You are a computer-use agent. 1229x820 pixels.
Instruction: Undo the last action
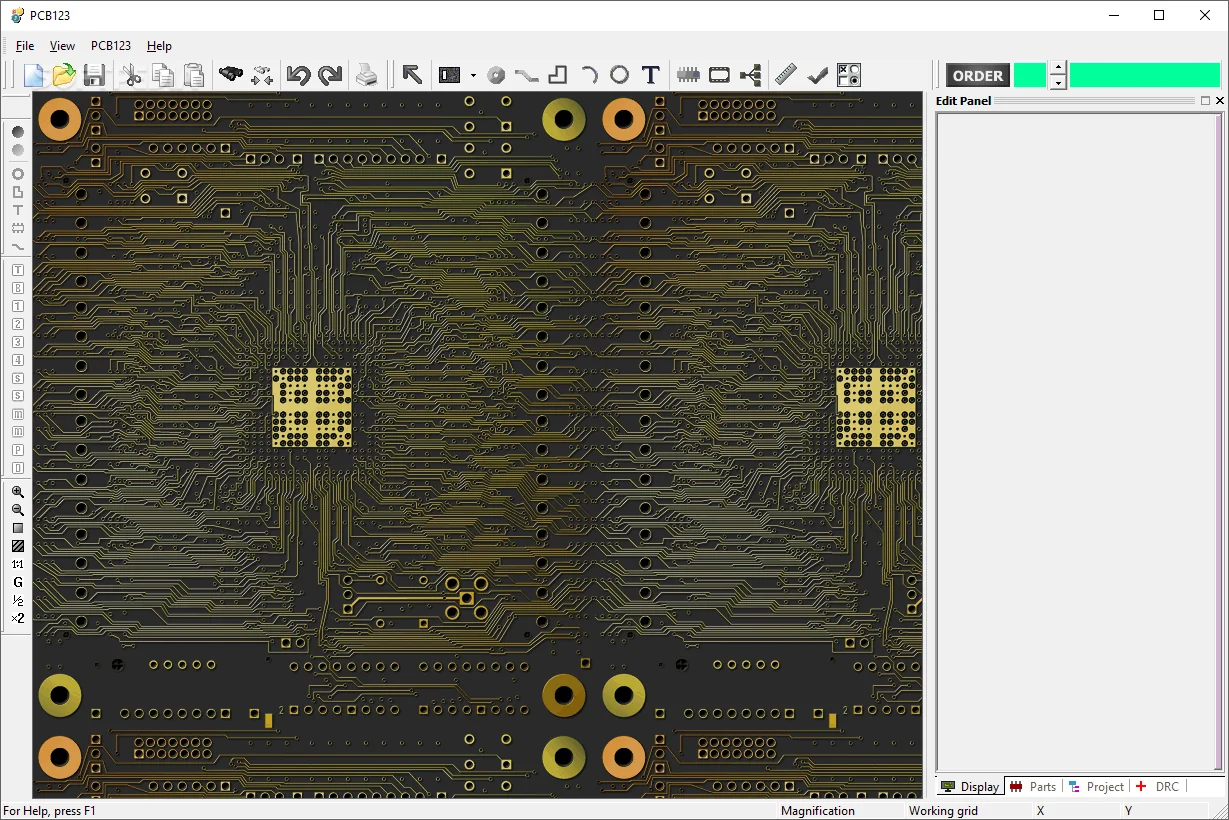(x=299, y=74)
